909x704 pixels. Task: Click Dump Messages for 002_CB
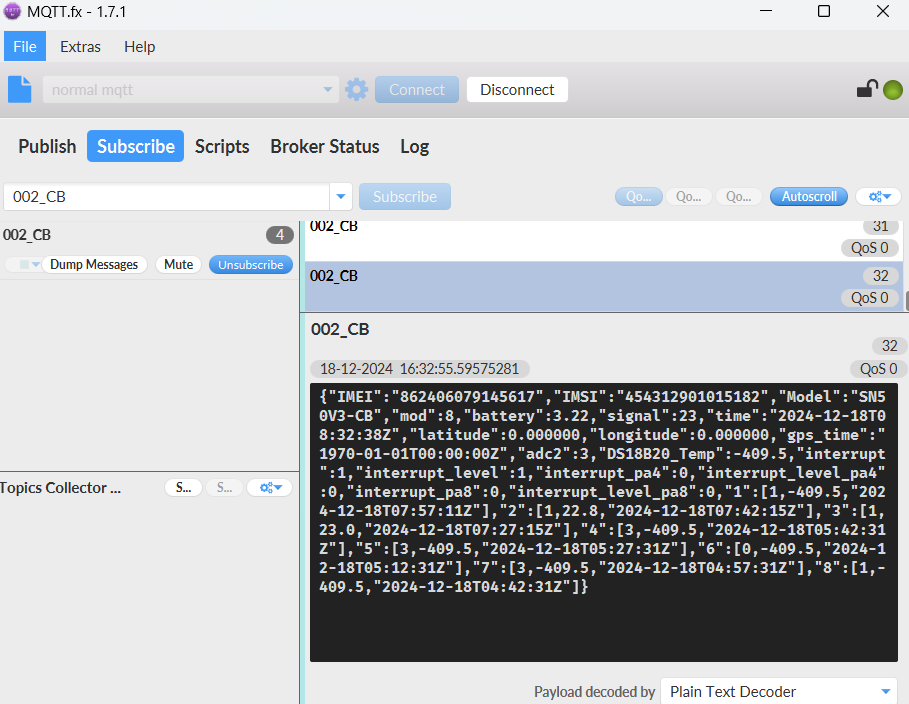[x=94, y=264]
